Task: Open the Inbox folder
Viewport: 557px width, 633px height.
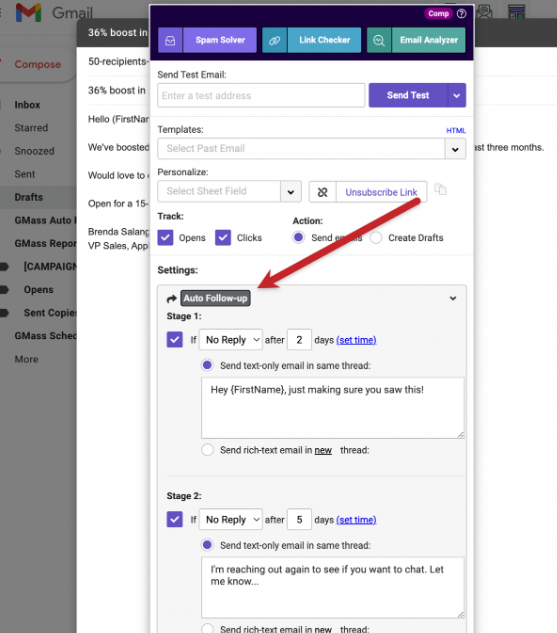Action: pos(27,105)
